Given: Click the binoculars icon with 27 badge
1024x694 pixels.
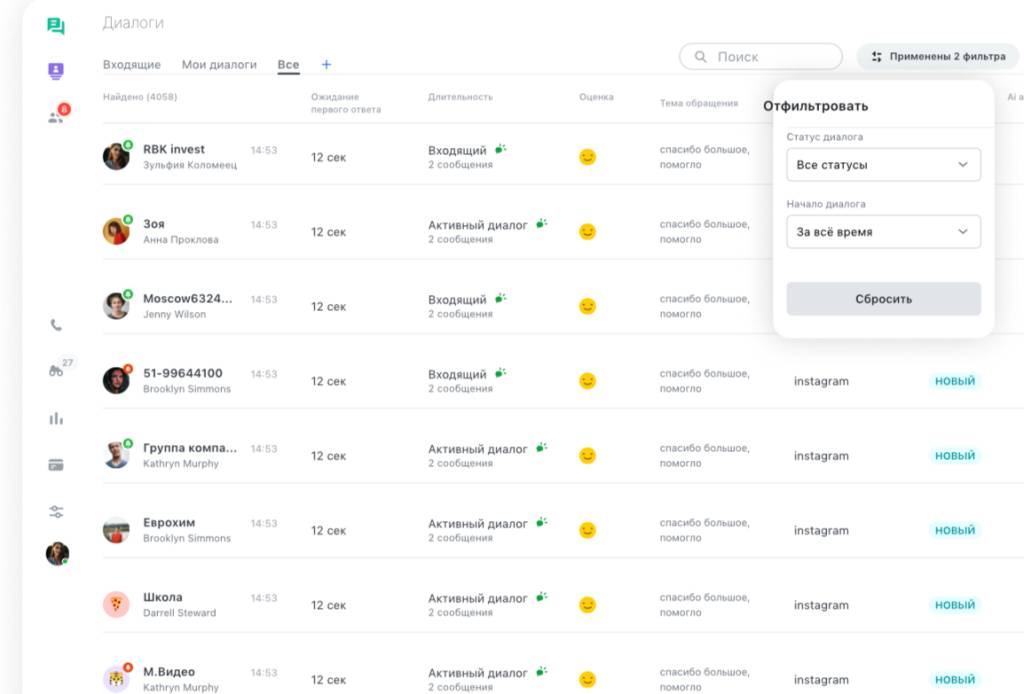Looking at the screenshot, I should [56, 371].
